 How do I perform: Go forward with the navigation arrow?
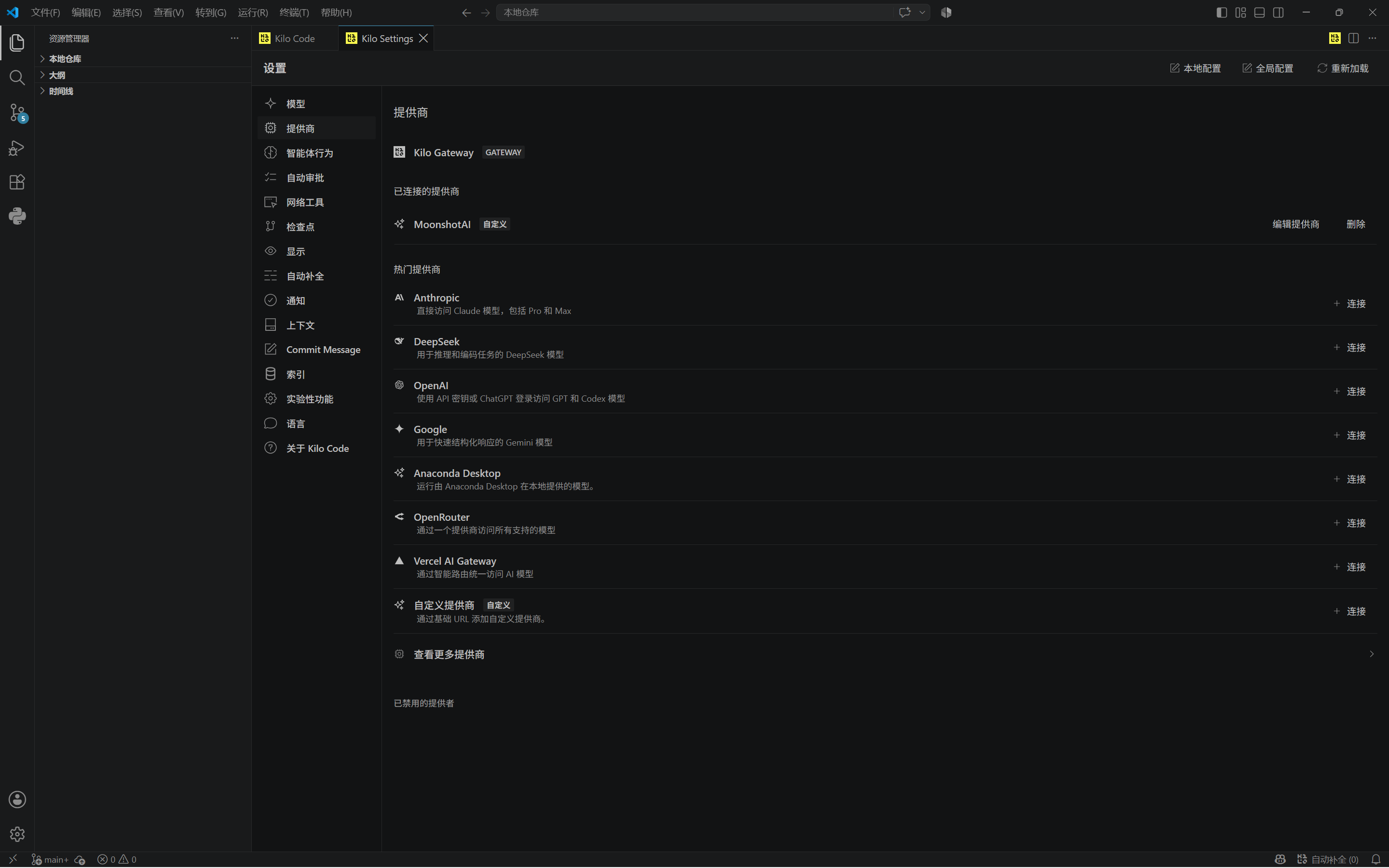pos(486,13)
